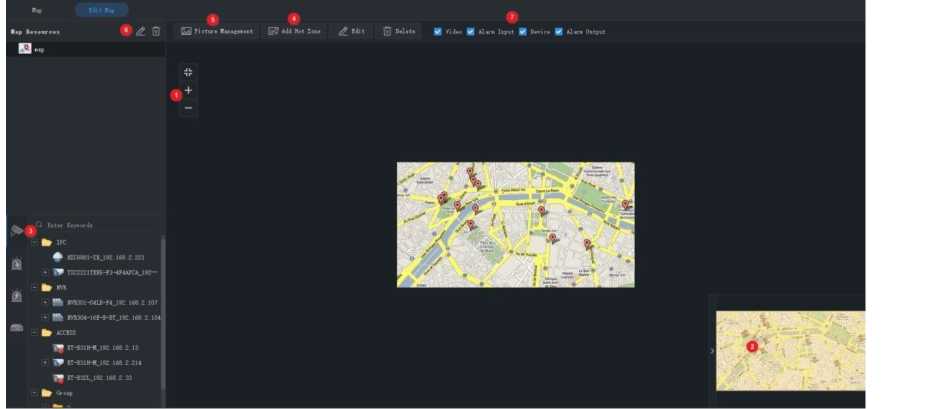Collapse the mini-map panel with side arrow

click(712, 350)
